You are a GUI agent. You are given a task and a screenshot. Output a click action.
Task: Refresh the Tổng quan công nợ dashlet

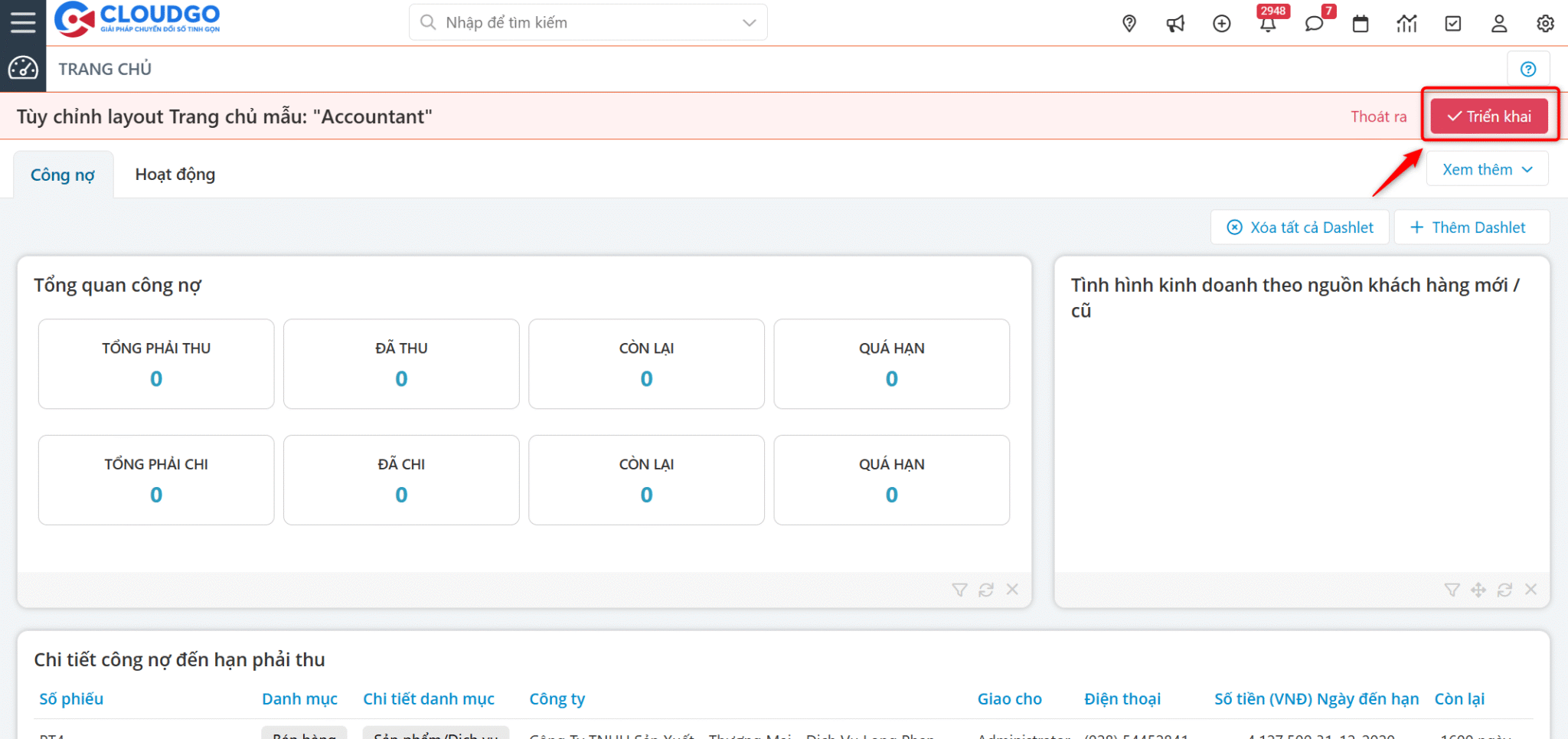coord(986,590)
